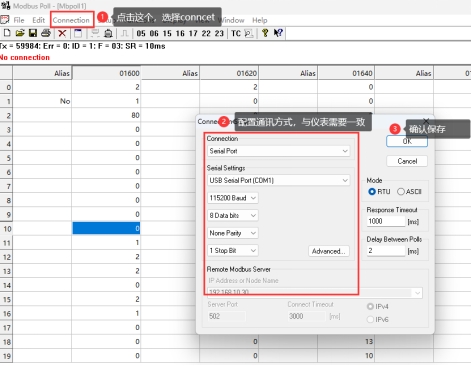Click the arrow-with-question-mark help icon
Screen dimensions: 471x366
[278, 33]
